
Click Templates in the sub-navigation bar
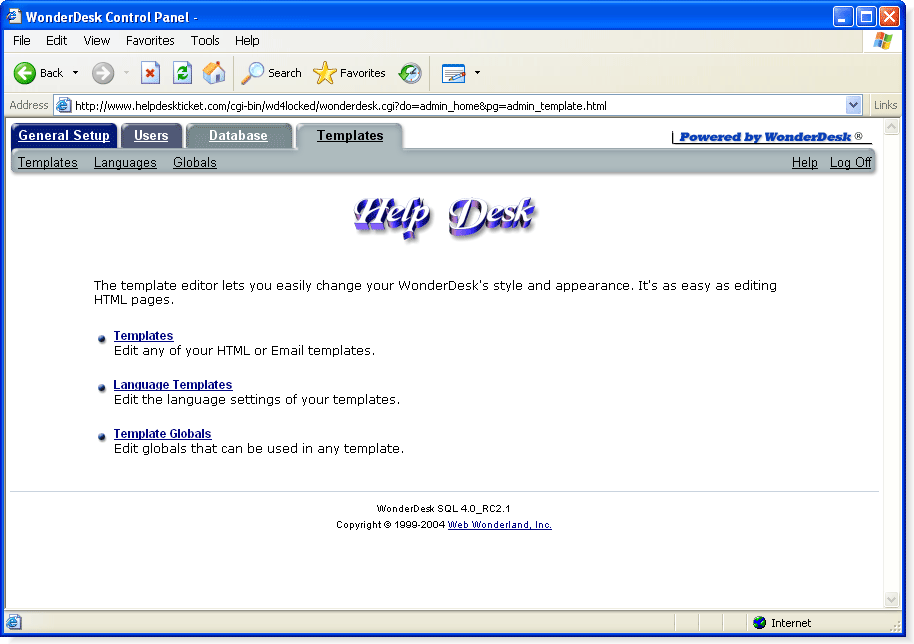(x=48, y=163)
